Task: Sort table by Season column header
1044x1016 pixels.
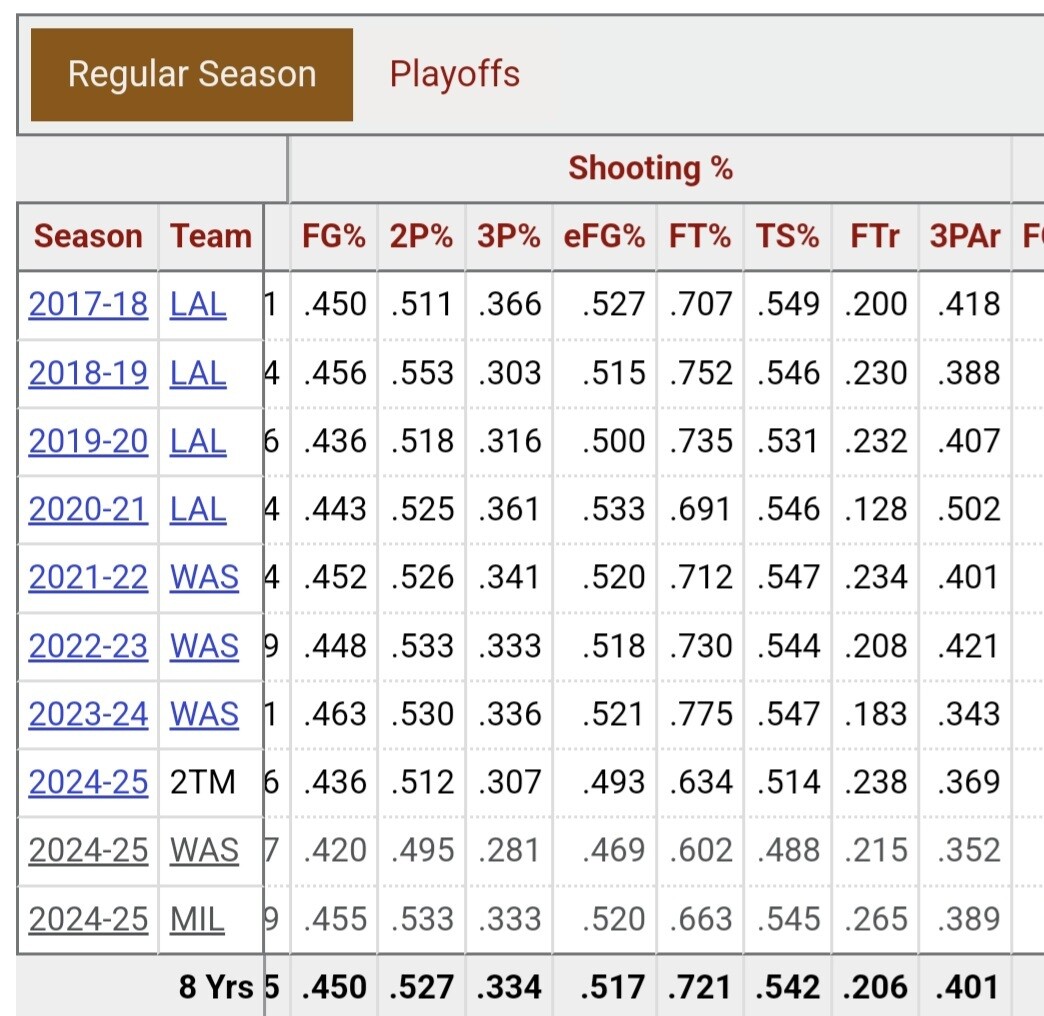Action: pyautogui.click(x=88, y=237)
